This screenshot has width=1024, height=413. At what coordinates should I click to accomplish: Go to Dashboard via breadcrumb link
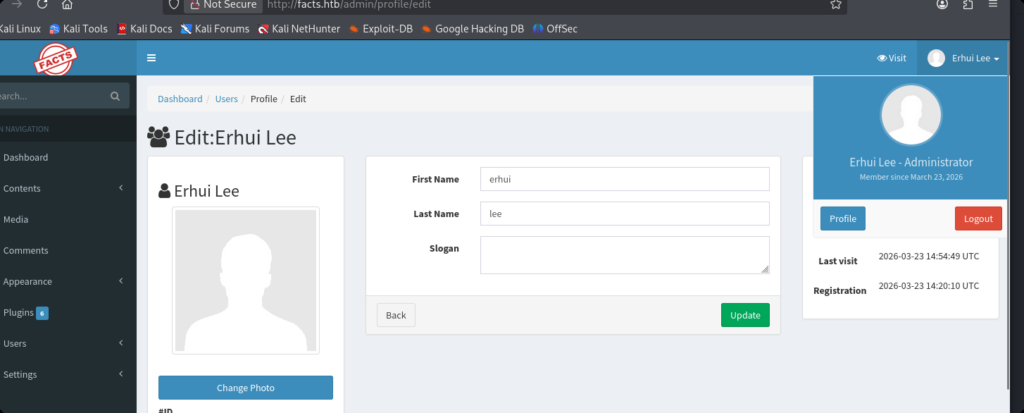[x=179, y=99]
